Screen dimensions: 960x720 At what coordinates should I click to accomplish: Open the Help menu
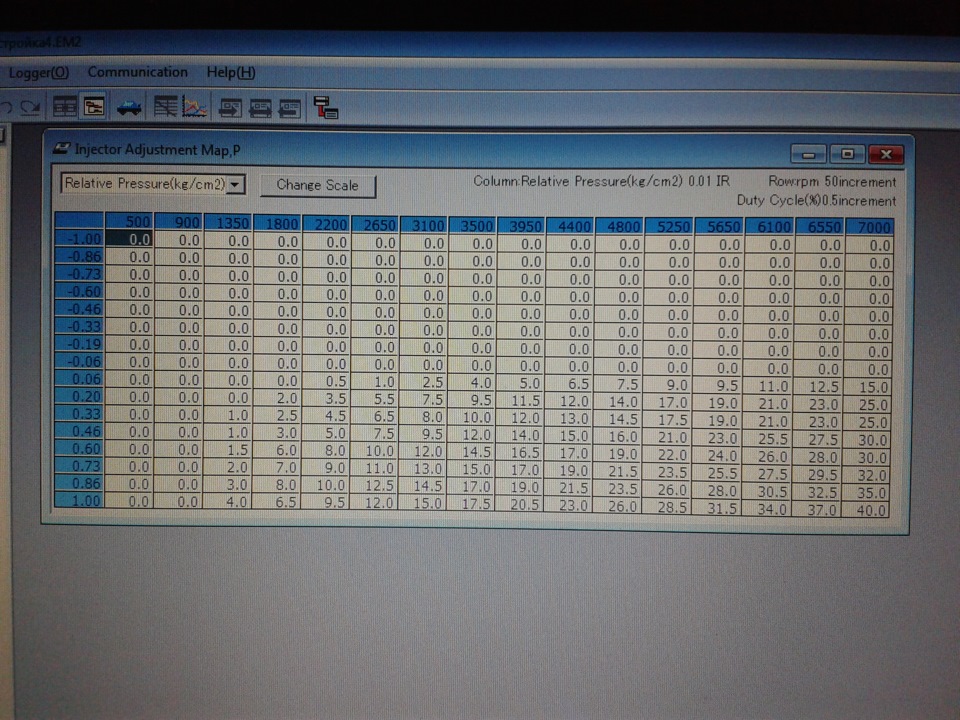click(x=231, y=72)
